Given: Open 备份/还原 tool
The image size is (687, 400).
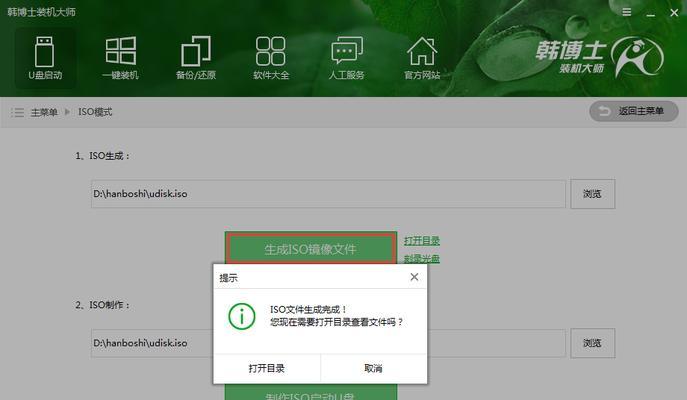Looking at the screenshot, I should click(x=196, y=58).
